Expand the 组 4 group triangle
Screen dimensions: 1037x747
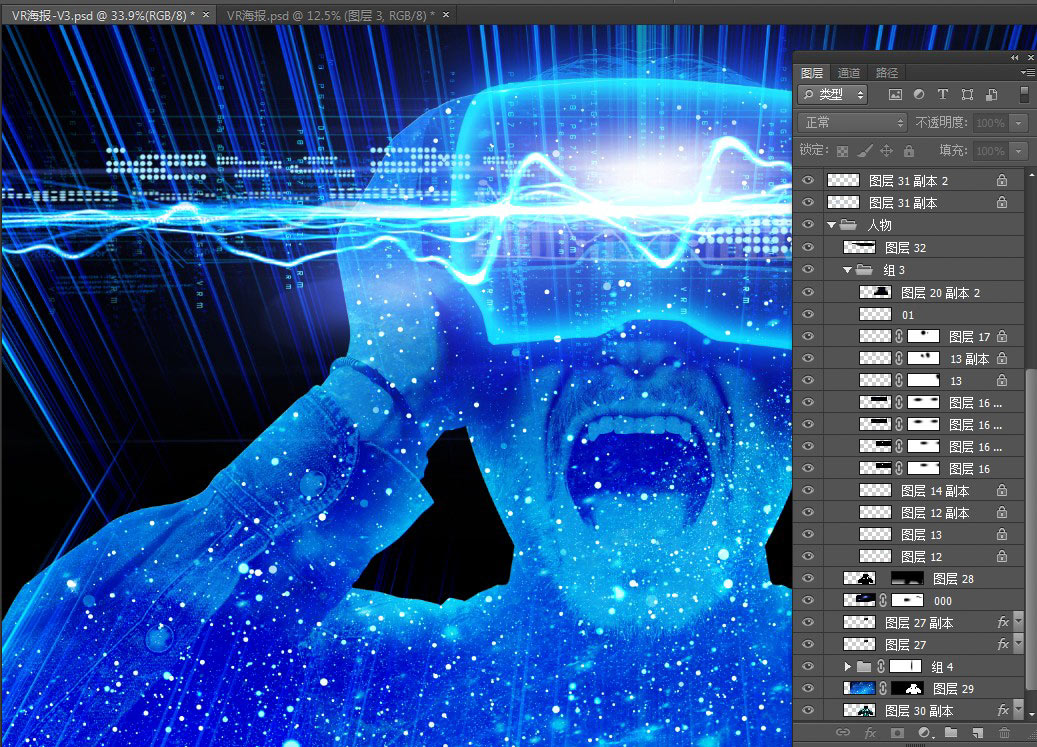[x=847, y=667]
